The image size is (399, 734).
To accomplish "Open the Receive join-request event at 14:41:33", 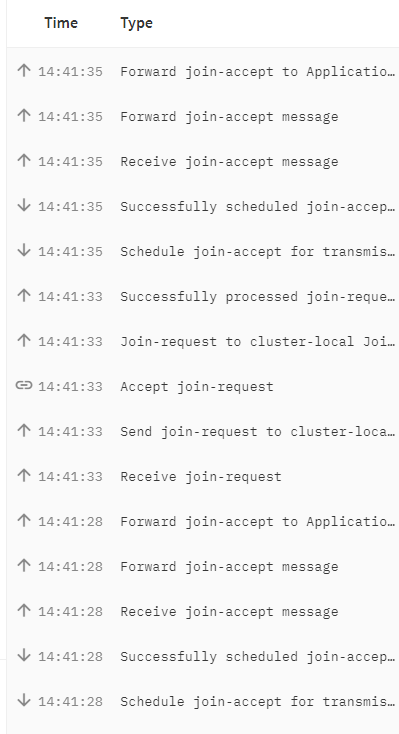I will tap(203, 476).
